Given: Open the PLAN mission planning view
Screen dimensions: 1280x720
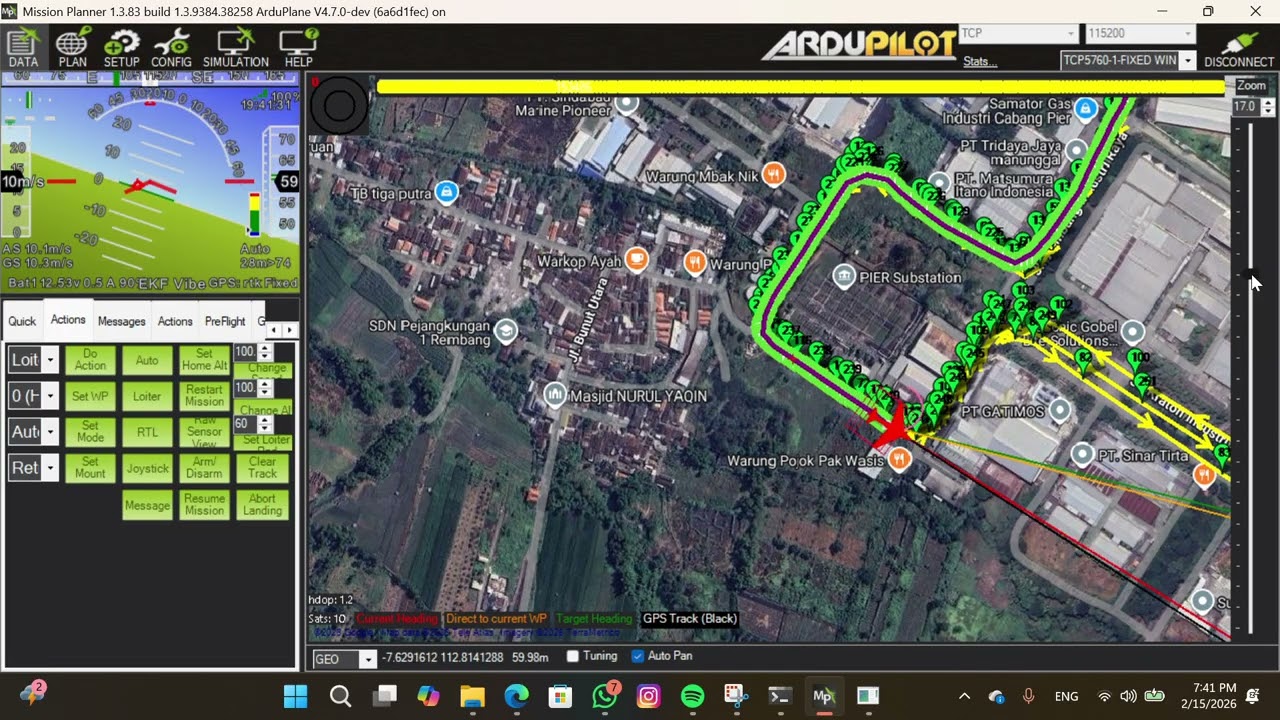Looking at the screenshot, I should (72, 48).
